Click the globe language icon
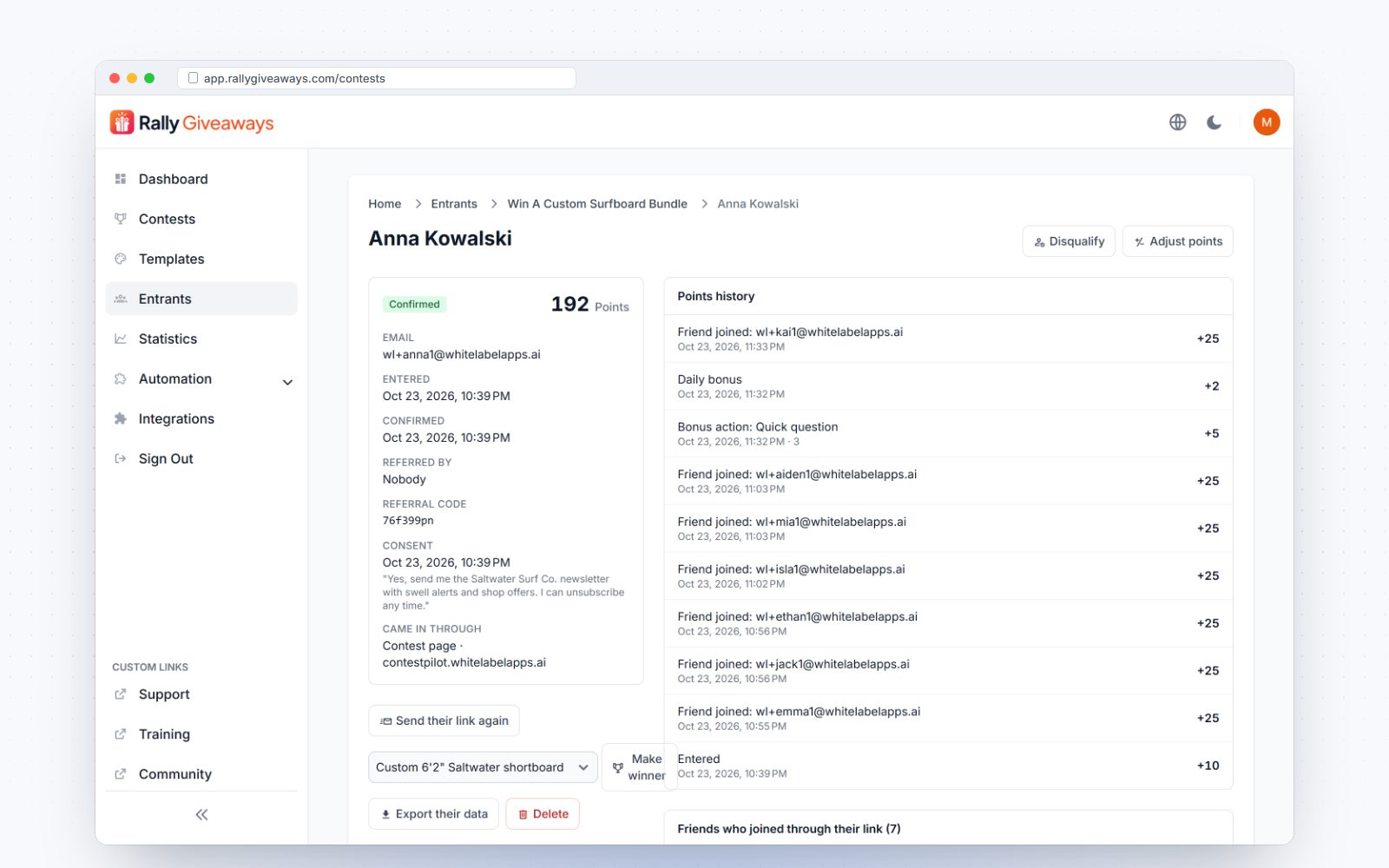 [x=1177, y=122]
